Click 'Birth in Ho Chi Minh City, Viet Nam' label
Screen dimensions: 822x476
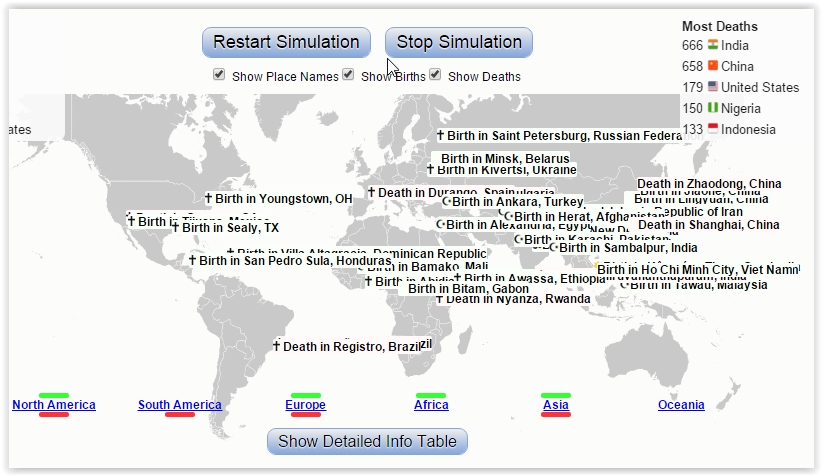point(698,269)
